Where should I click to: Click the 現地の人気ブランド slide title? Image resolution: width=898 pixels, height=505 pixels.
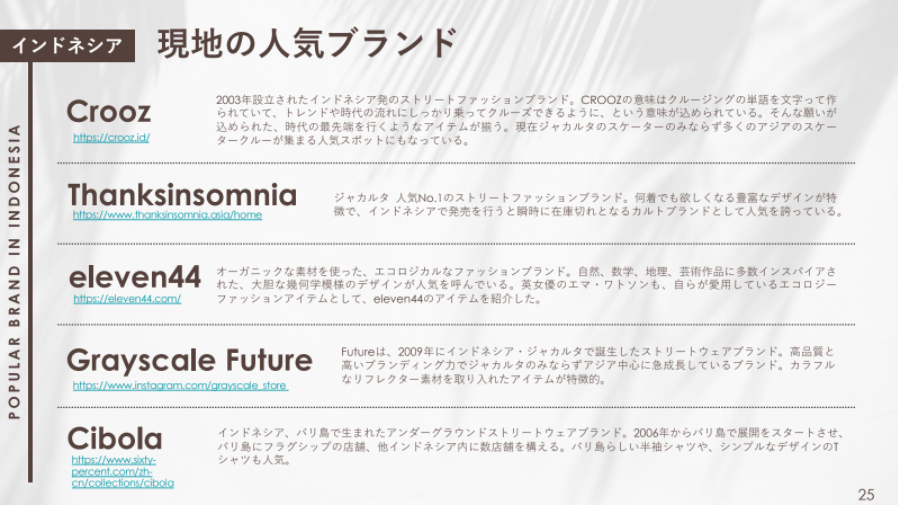(308, 44)
